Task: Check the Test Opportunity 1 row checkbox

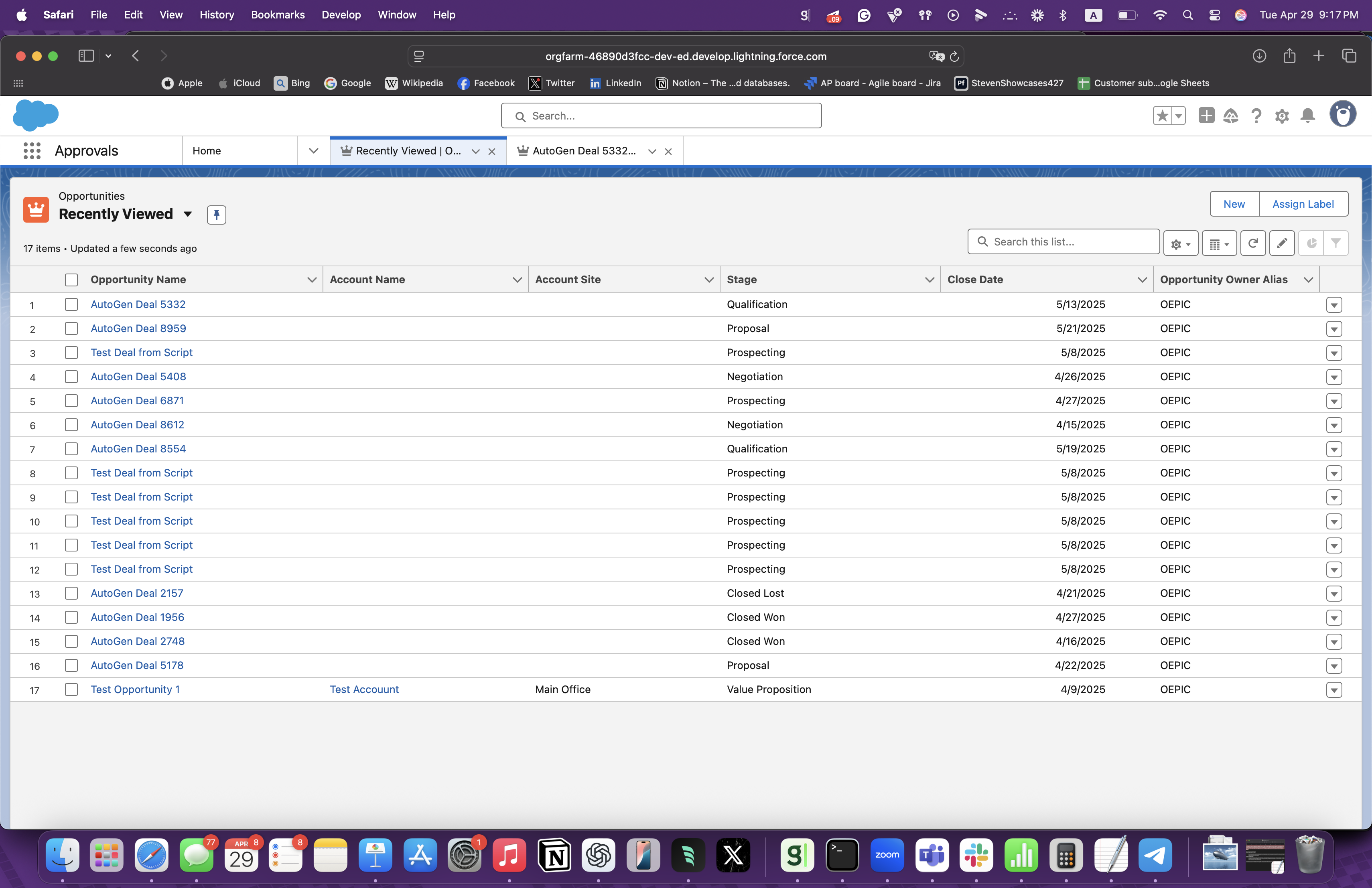Action: 71,690
